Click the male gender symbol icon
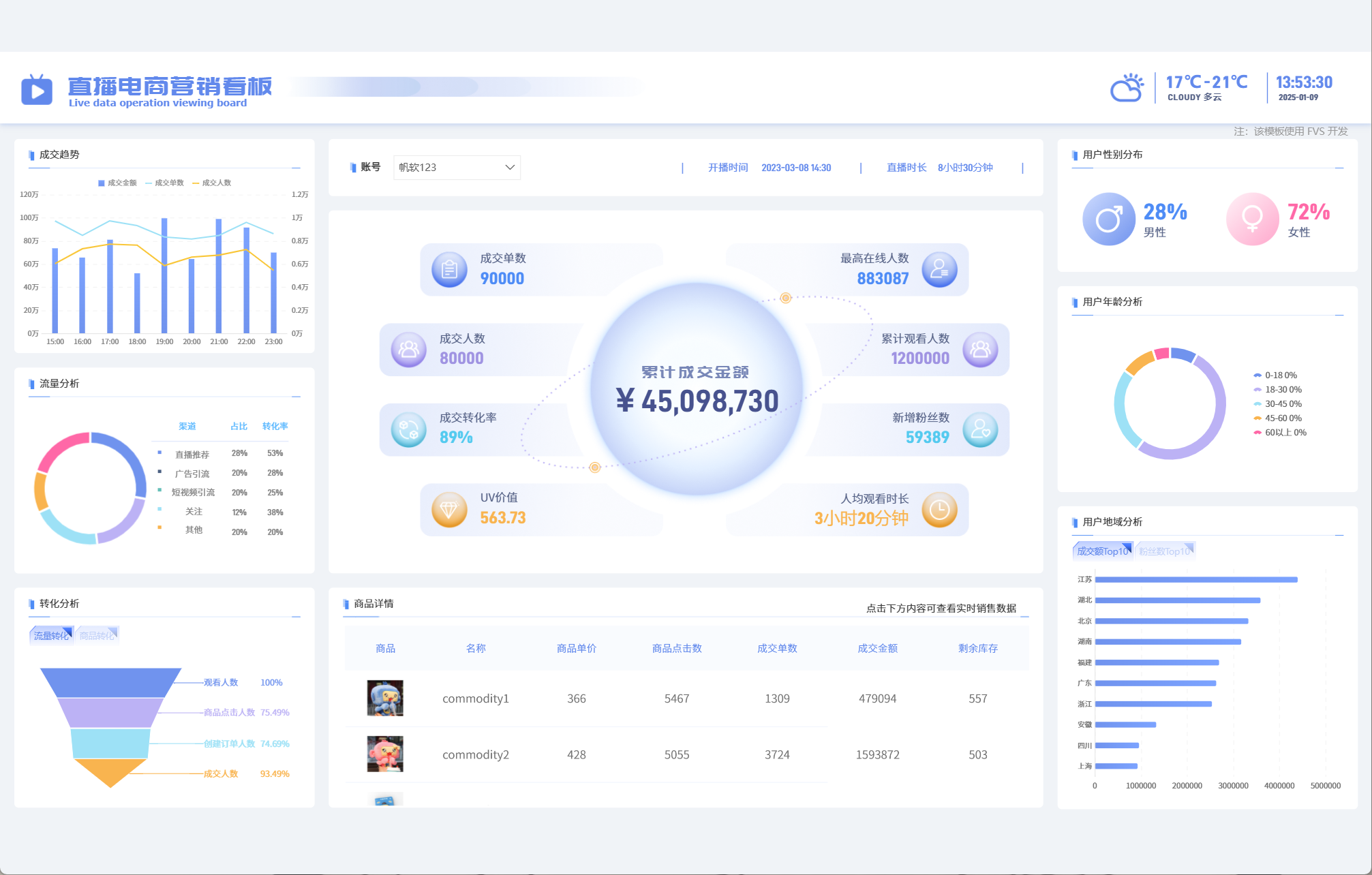This screenshot has height=875, width=1372. [1108, 219]
